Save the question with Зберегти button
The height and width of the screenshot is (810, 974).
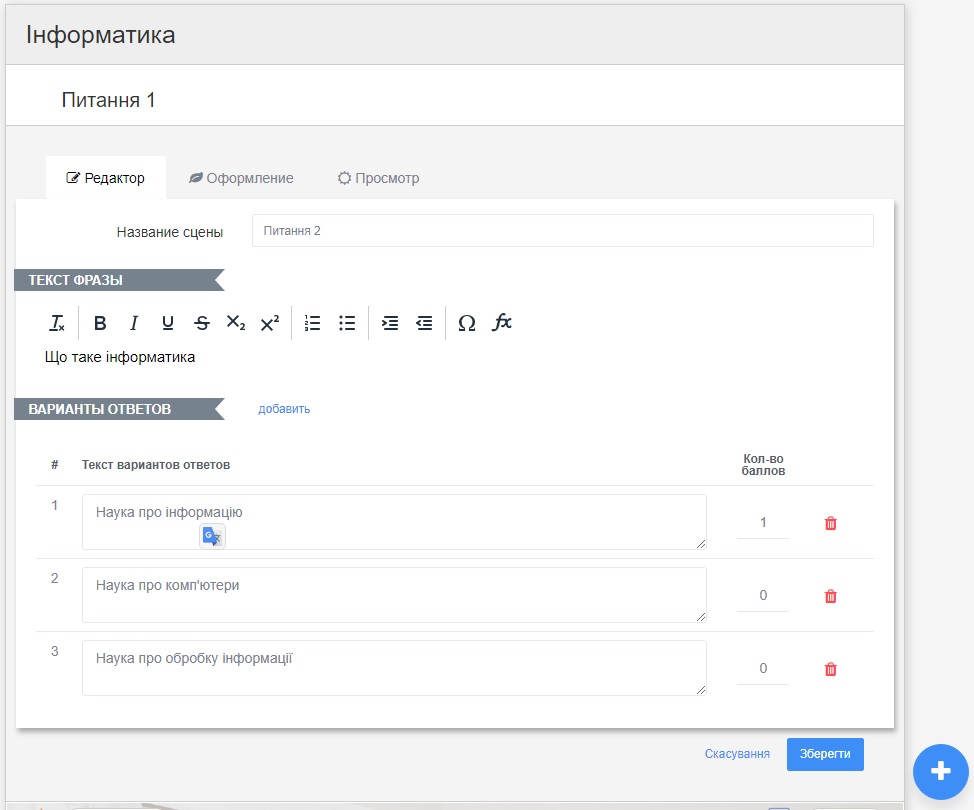coord(825,754)
